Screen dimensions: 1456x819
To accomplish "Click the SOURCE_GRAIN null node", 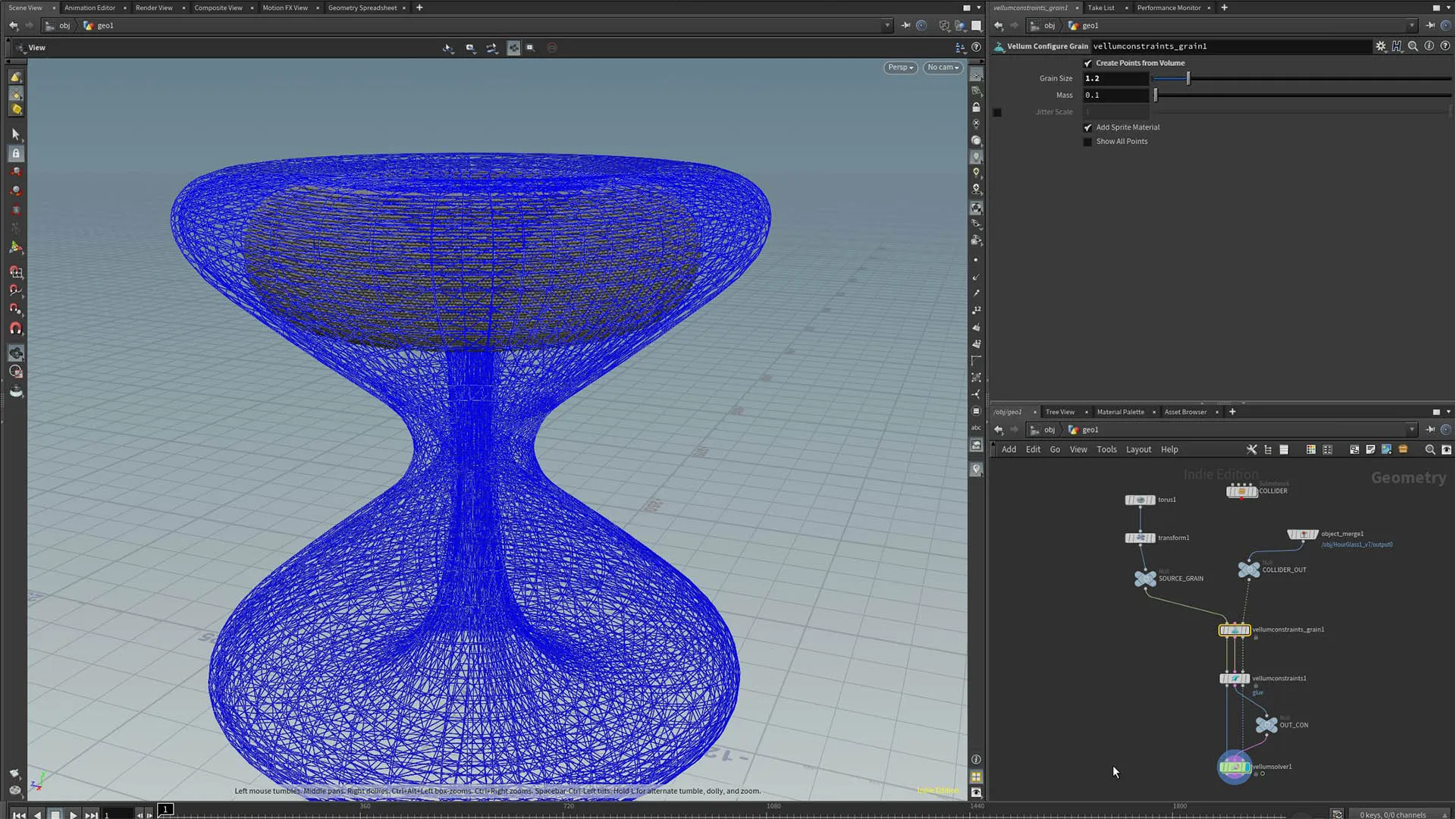I will [x=1145, y=579].
